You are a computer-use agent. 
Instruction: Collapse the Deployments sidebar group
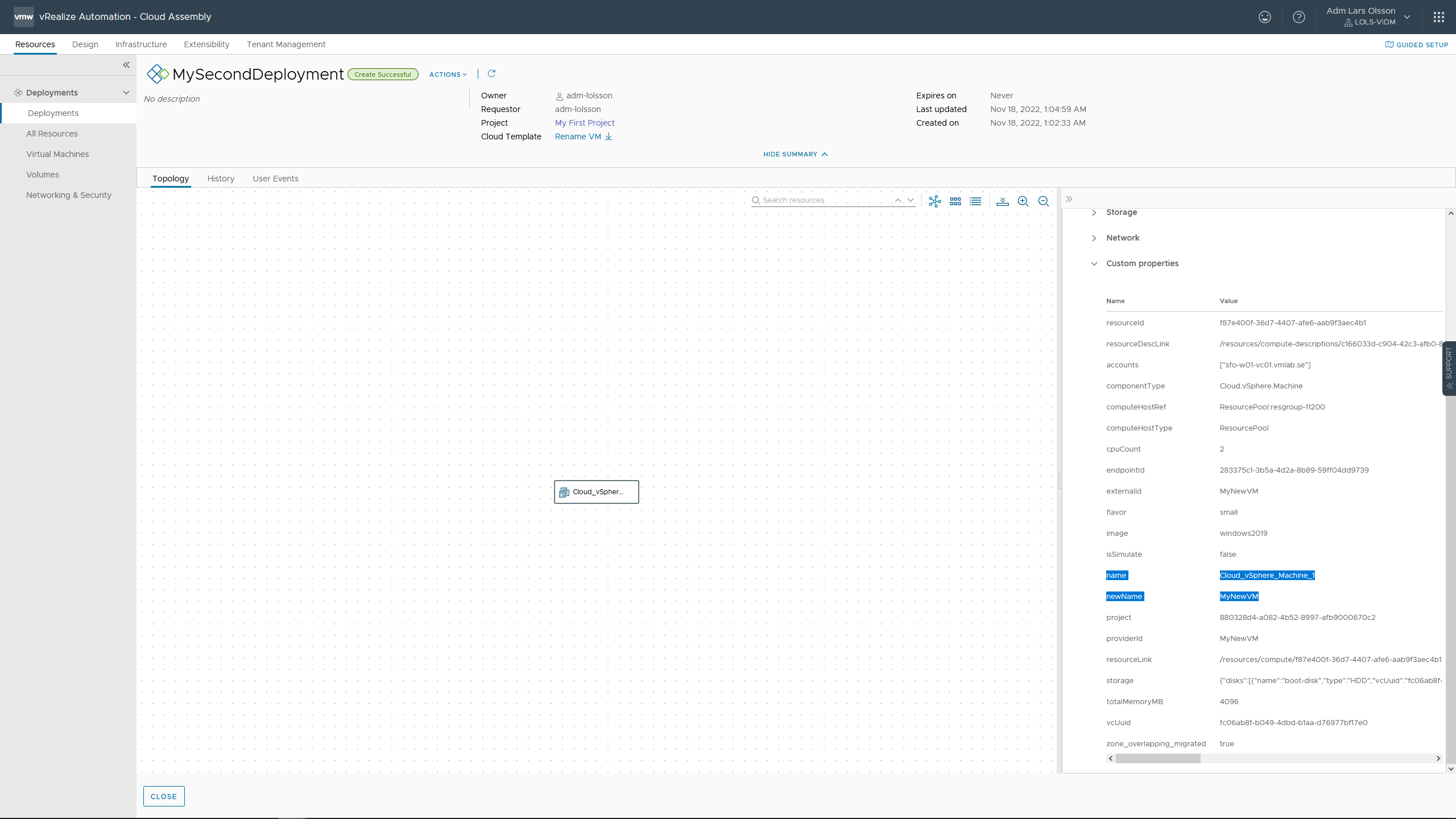(x=126, y=93)
